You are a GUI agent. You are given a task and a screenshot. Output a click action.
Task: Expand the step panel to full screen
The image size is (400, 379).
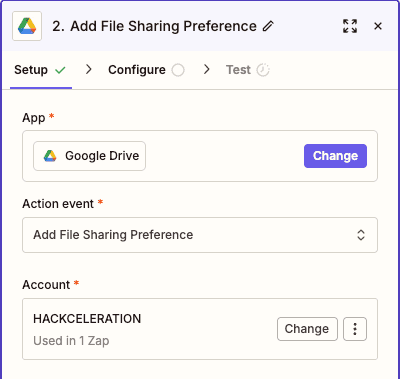tap(350, 26)
